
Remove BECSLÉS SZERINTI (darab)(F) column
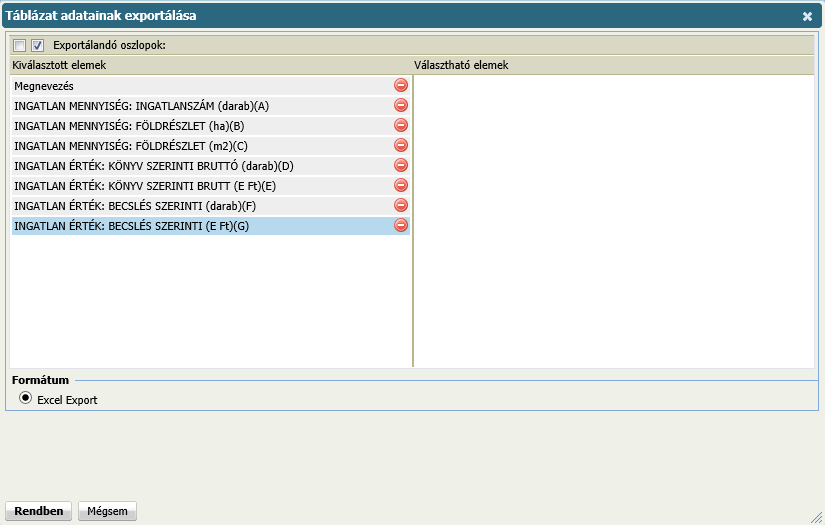pyautogui.click(x=400, y=205)
